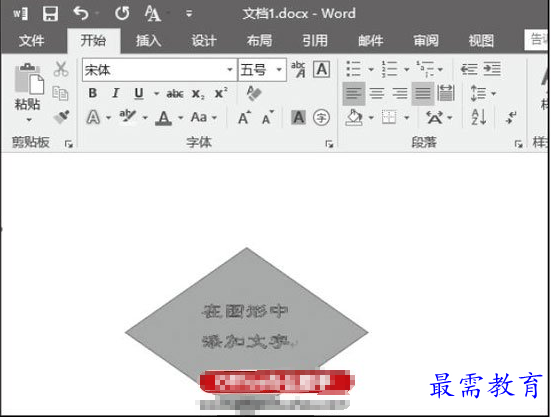Sort with the A-Z icon

[479, 117]
